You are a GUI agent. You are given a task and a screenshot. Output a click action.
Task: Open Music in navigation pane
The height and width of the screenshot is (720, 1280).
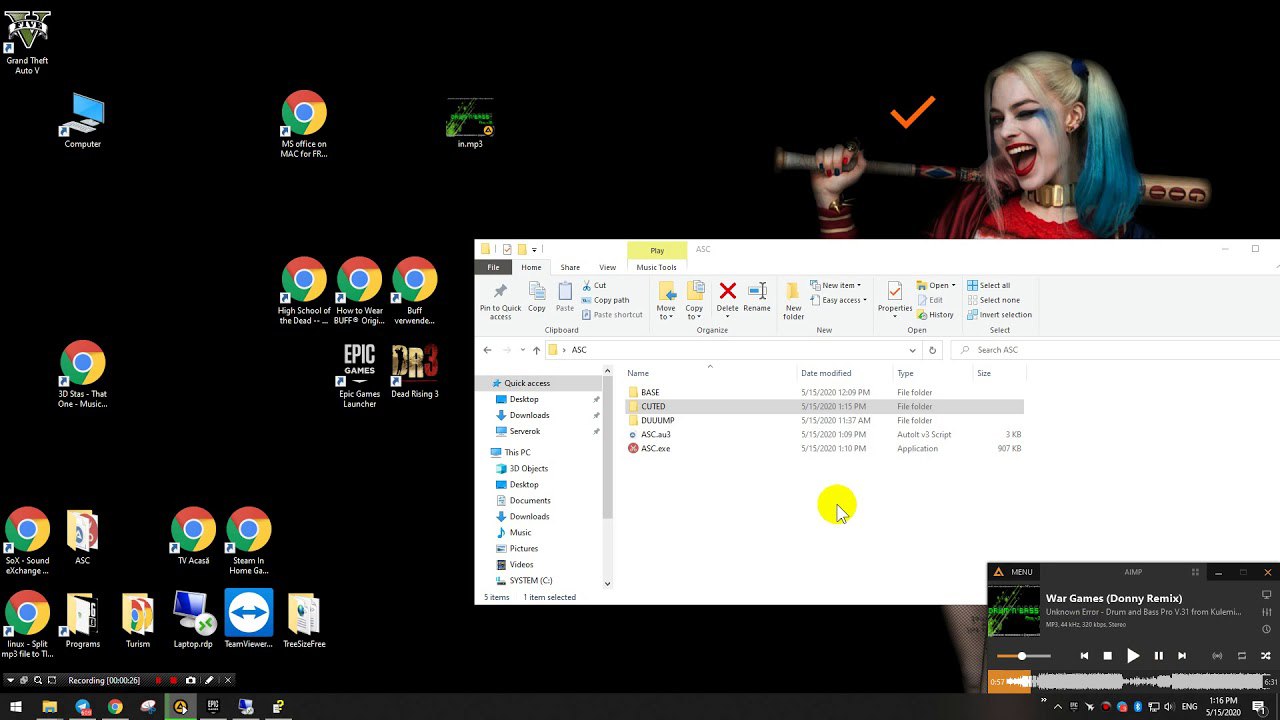(x=521, y=532)
